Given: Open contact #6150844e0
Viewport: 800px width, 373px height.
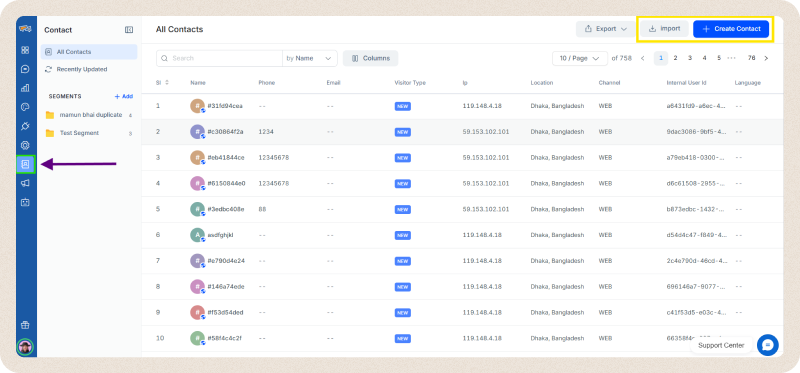Looking at the screenshot, I should (x=226, y=183).
